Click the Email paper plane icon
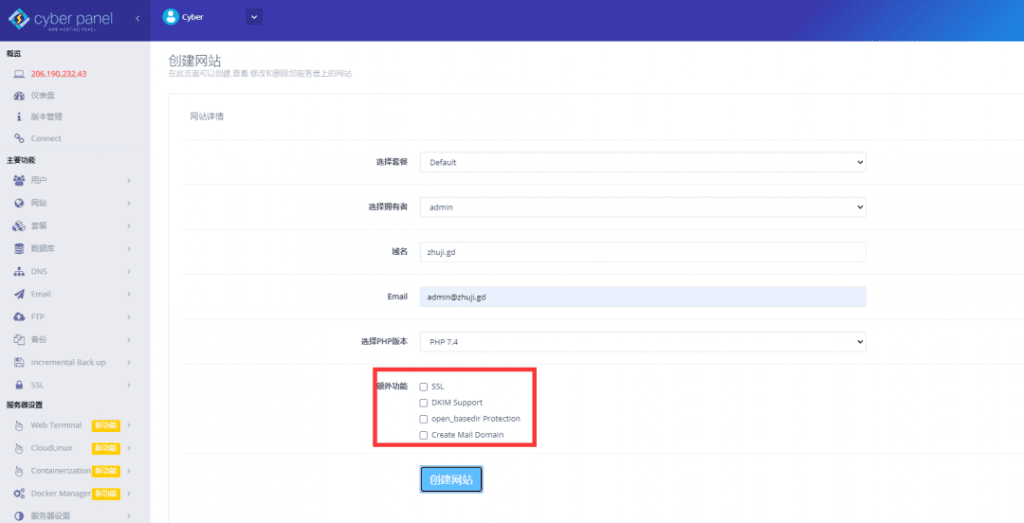The image size is (1024, 523). tap(19, 294)
